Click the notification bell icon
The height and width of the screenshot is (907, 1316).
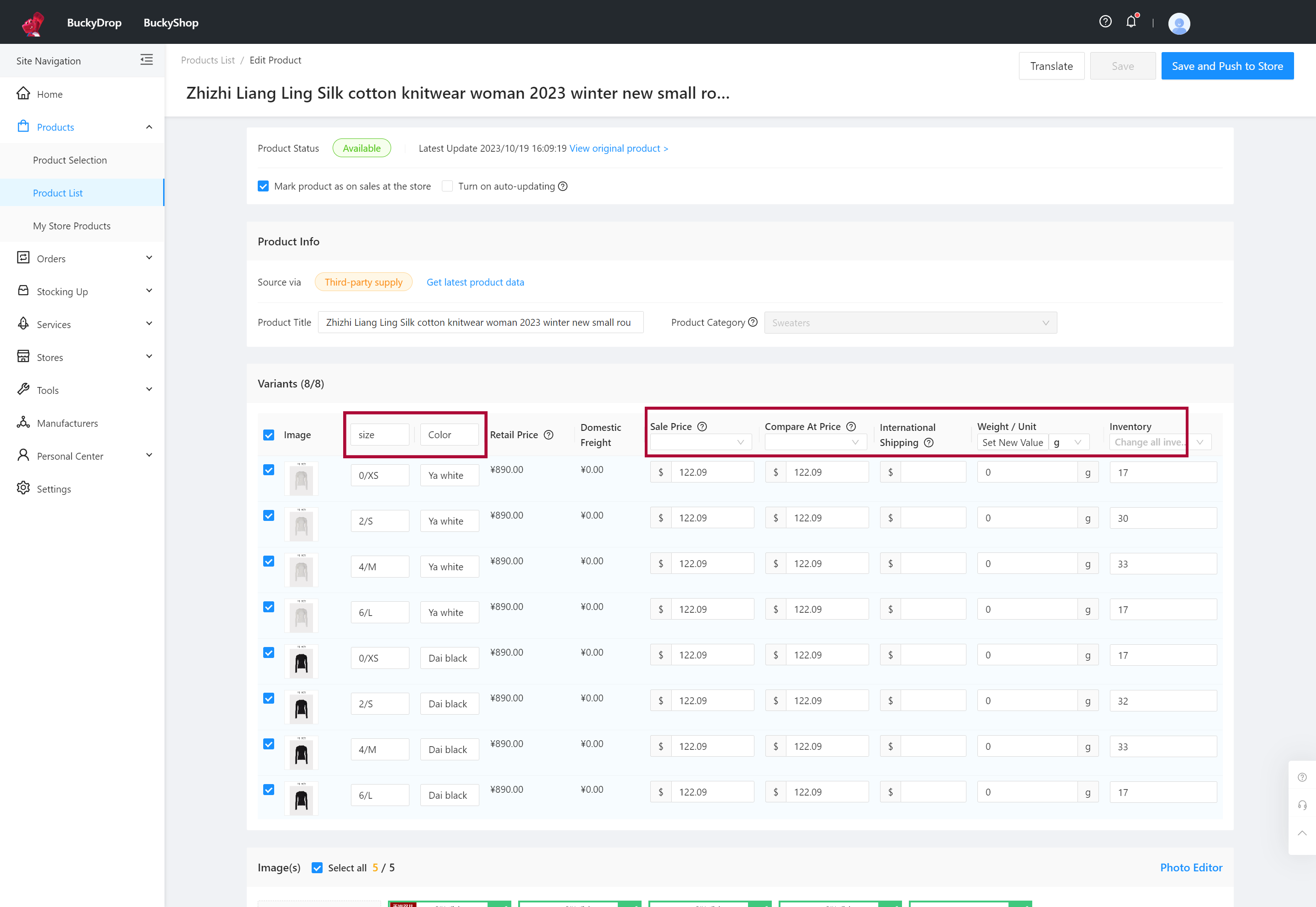1131,22
